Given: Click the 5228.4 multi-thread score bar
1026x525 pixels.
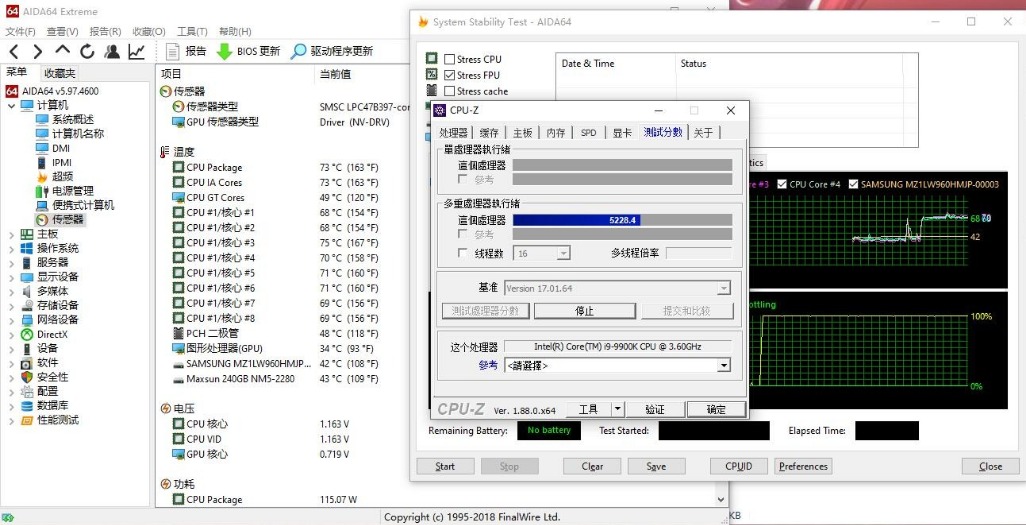Looking at the screenshot, I should coord(622,220).
